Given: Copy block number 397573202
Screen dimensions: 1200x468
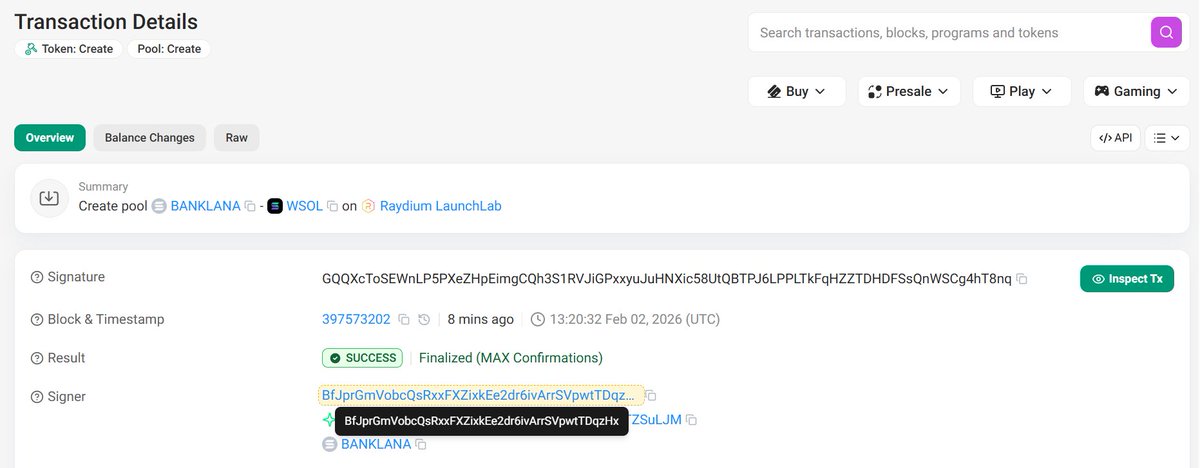Looking at the screenshot, I should pyautogui.click(x=404, y=320).
